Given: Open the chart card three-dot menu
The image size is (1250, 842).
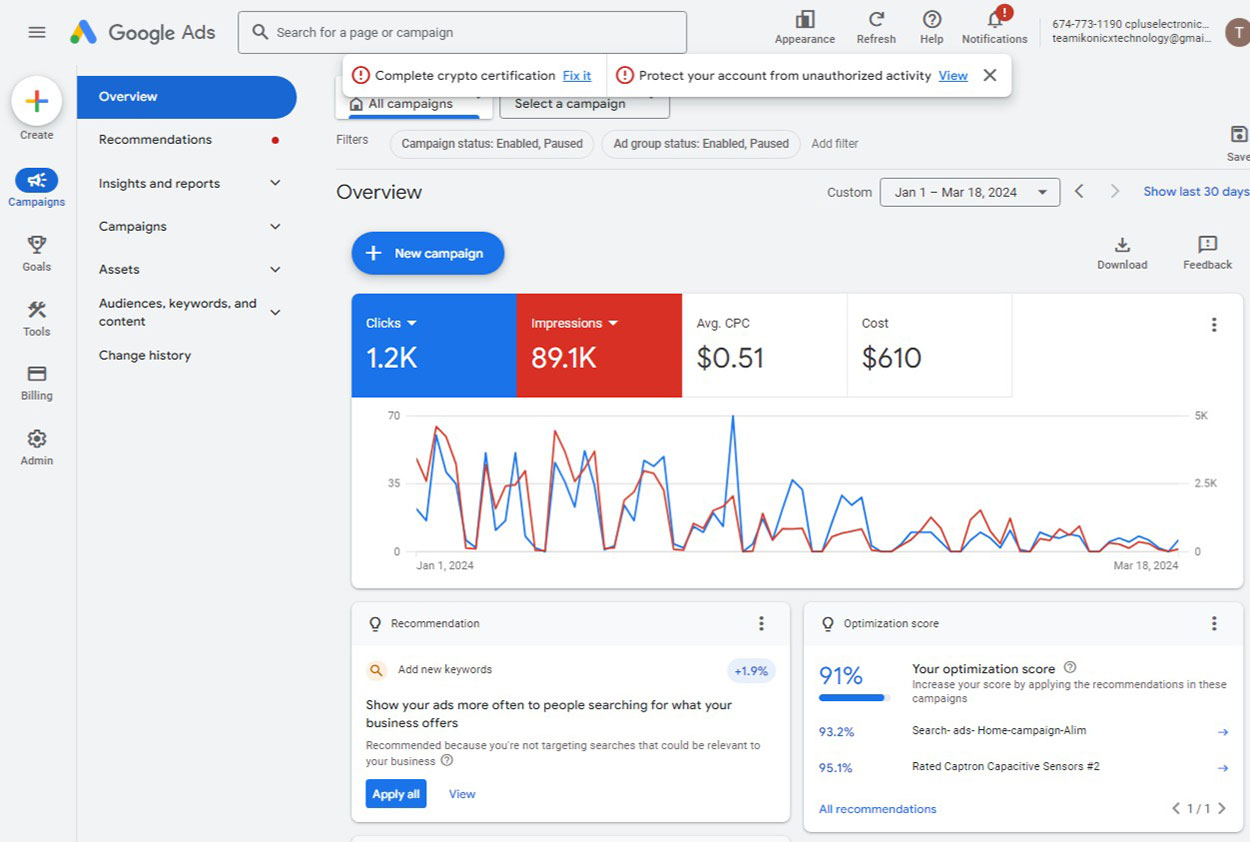Looking at the screenshot, I should 1214,325.
